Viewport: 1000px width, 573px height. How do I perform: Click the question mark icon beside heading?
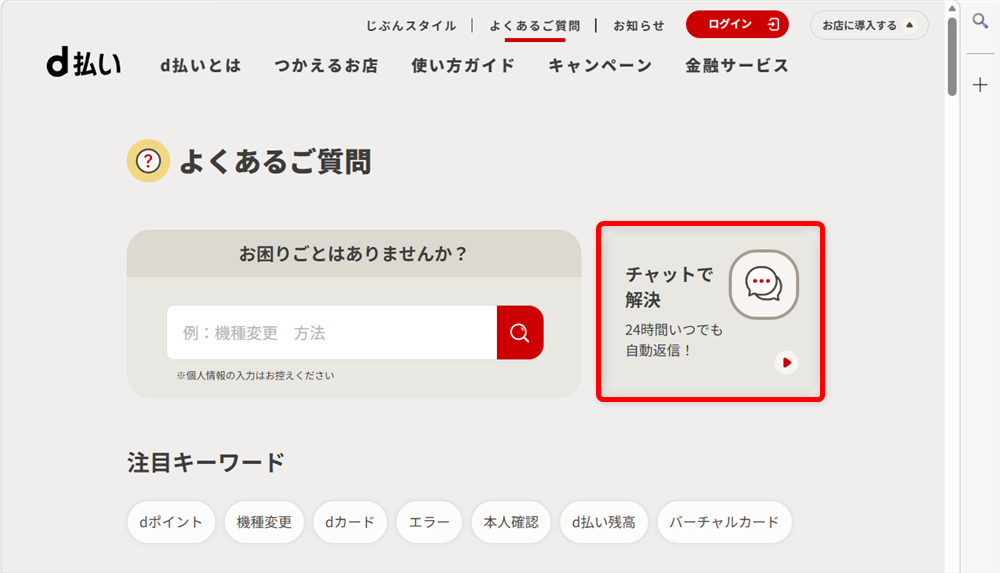(148, 161)
